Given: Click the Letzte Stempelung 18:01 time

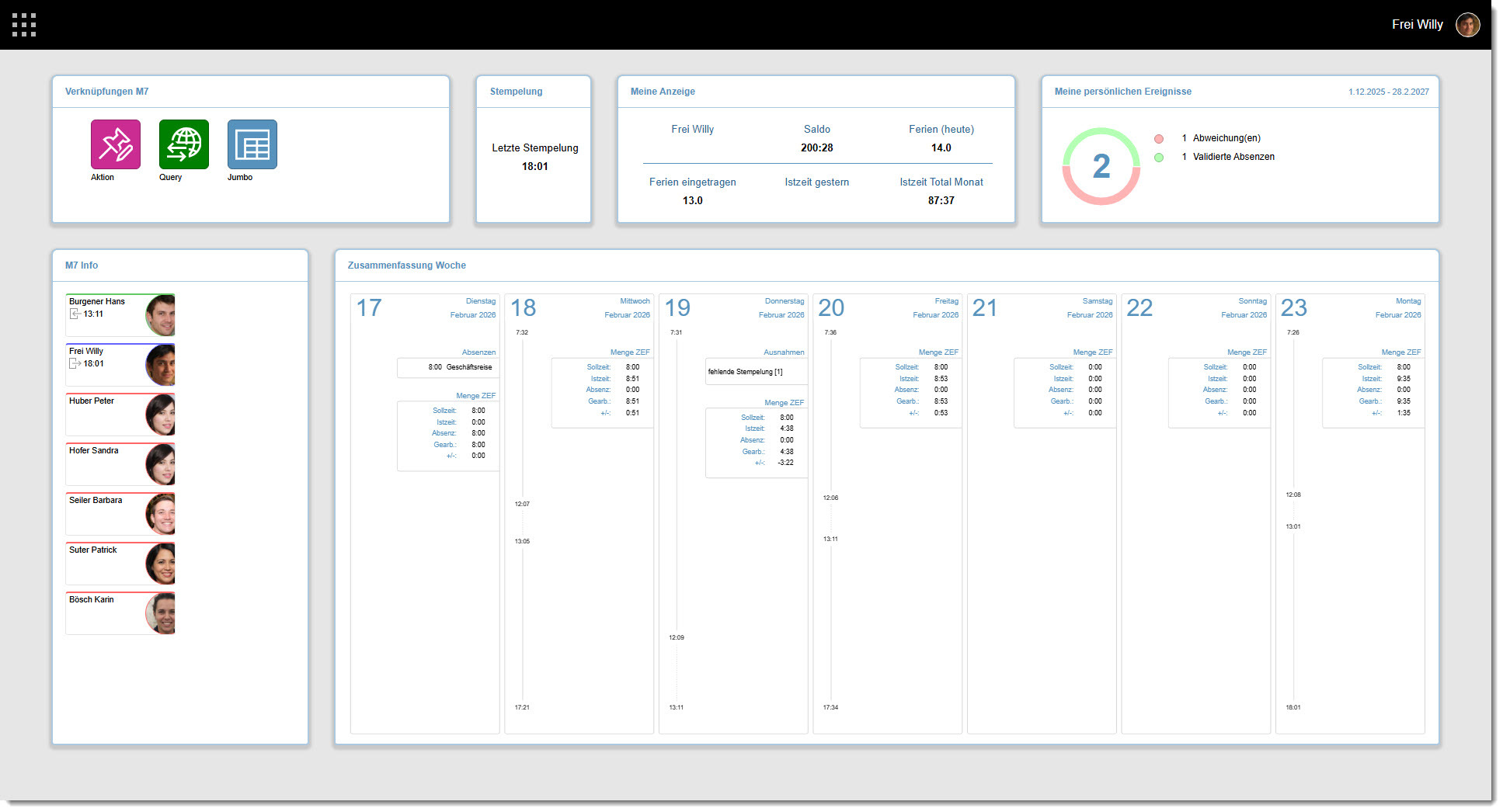Looking at the screenshot, I should pos(534,167).
